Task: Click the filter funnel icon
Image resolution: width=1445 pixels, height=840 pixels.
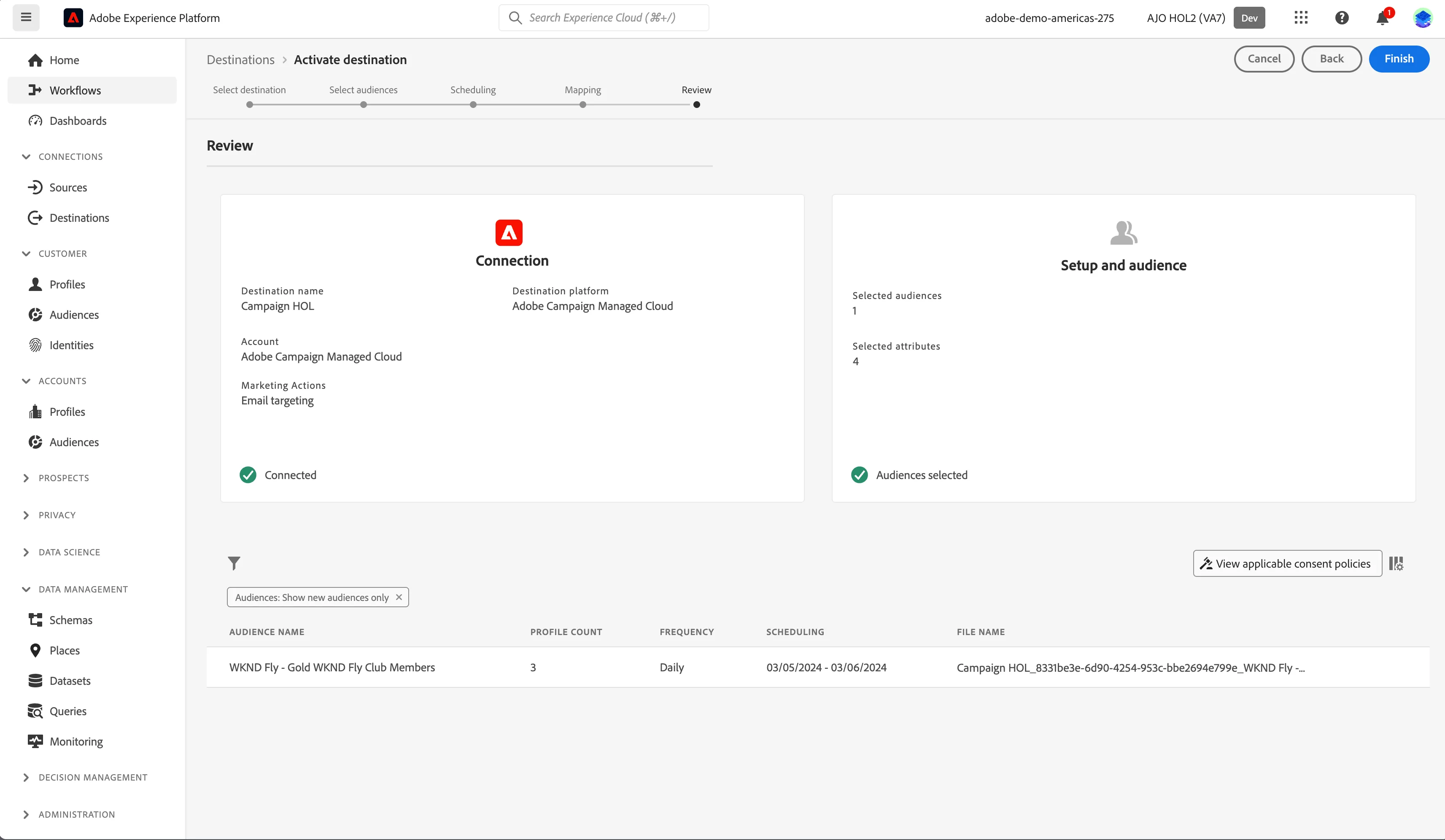Action: (234, 563)
